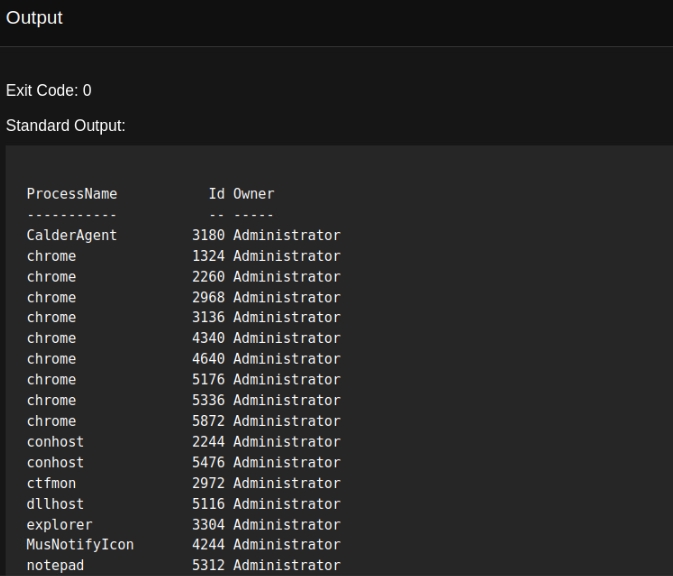The height and width of the screenshot is (576, 673).
Task: Click the ProcessName column header
Action: (x=71, y=194)
